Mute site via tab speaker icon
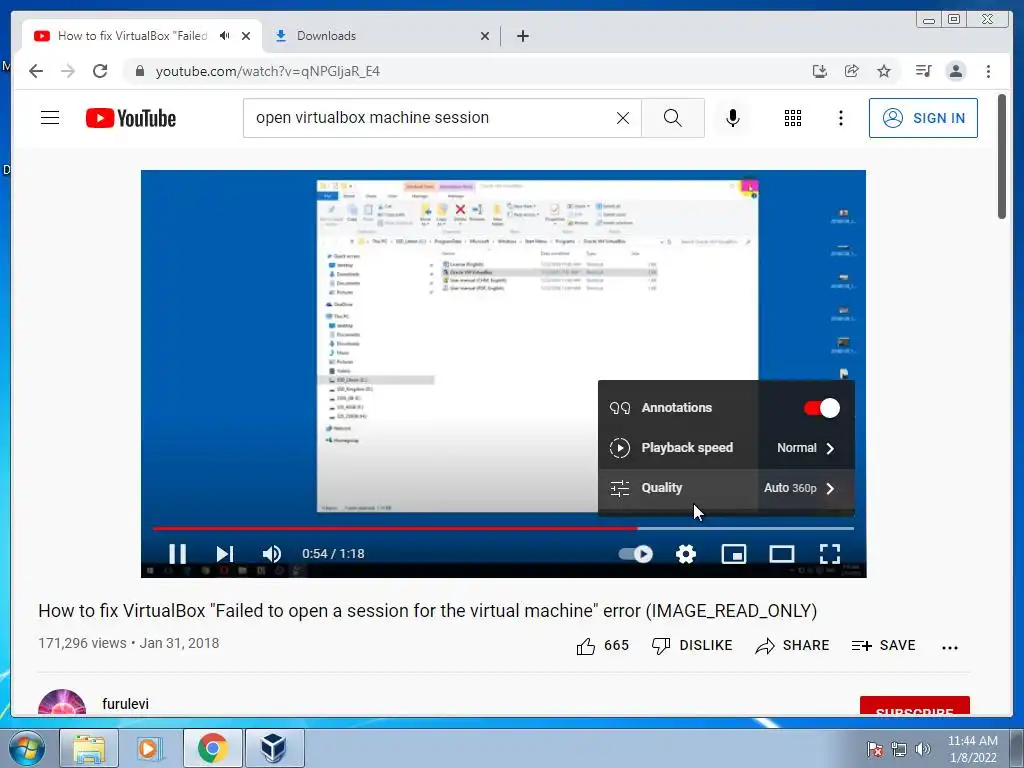 tap(225, 36)
